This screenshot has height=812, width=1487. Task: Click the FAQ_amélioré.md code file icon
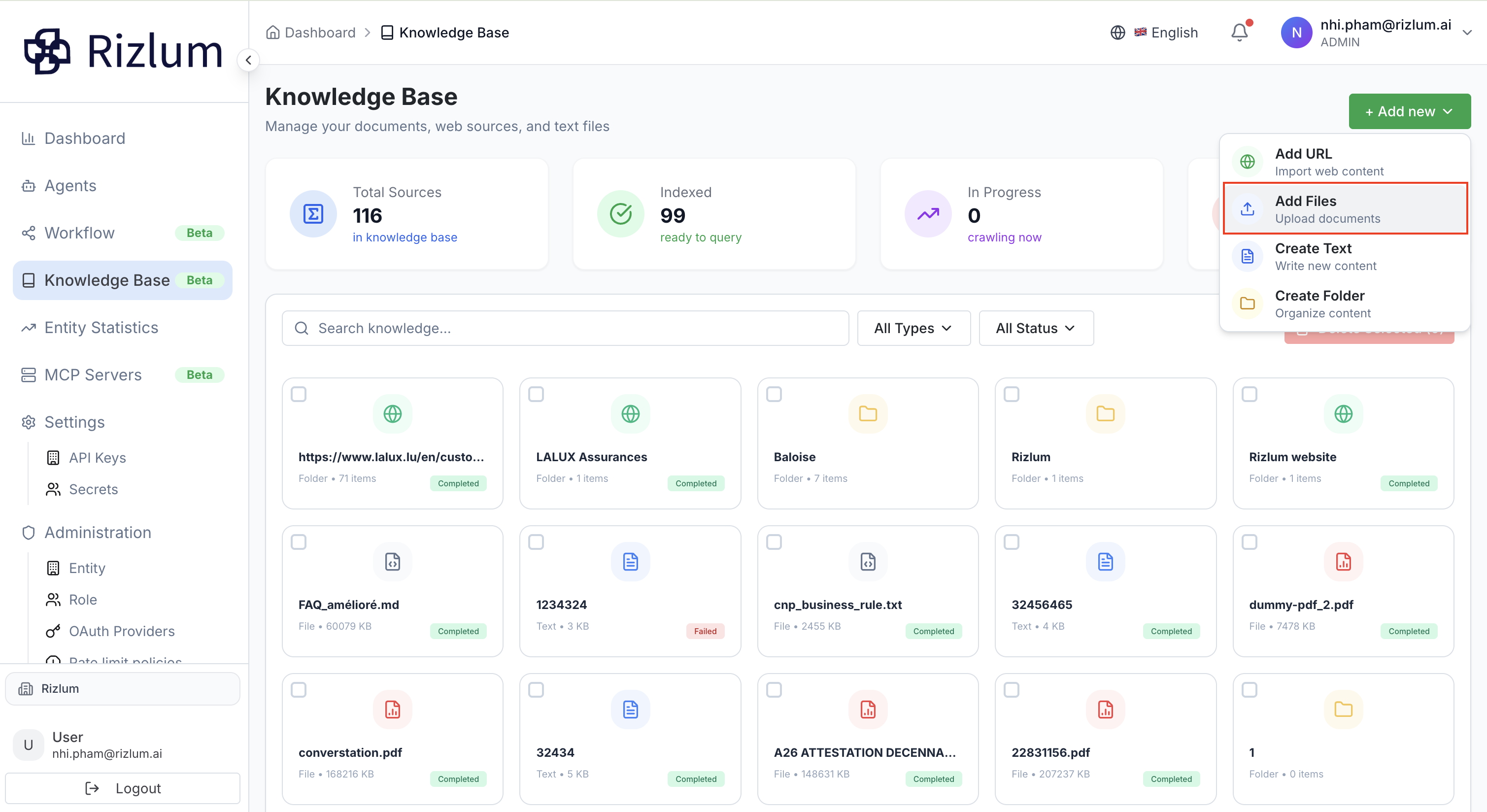tap(393, 562)
